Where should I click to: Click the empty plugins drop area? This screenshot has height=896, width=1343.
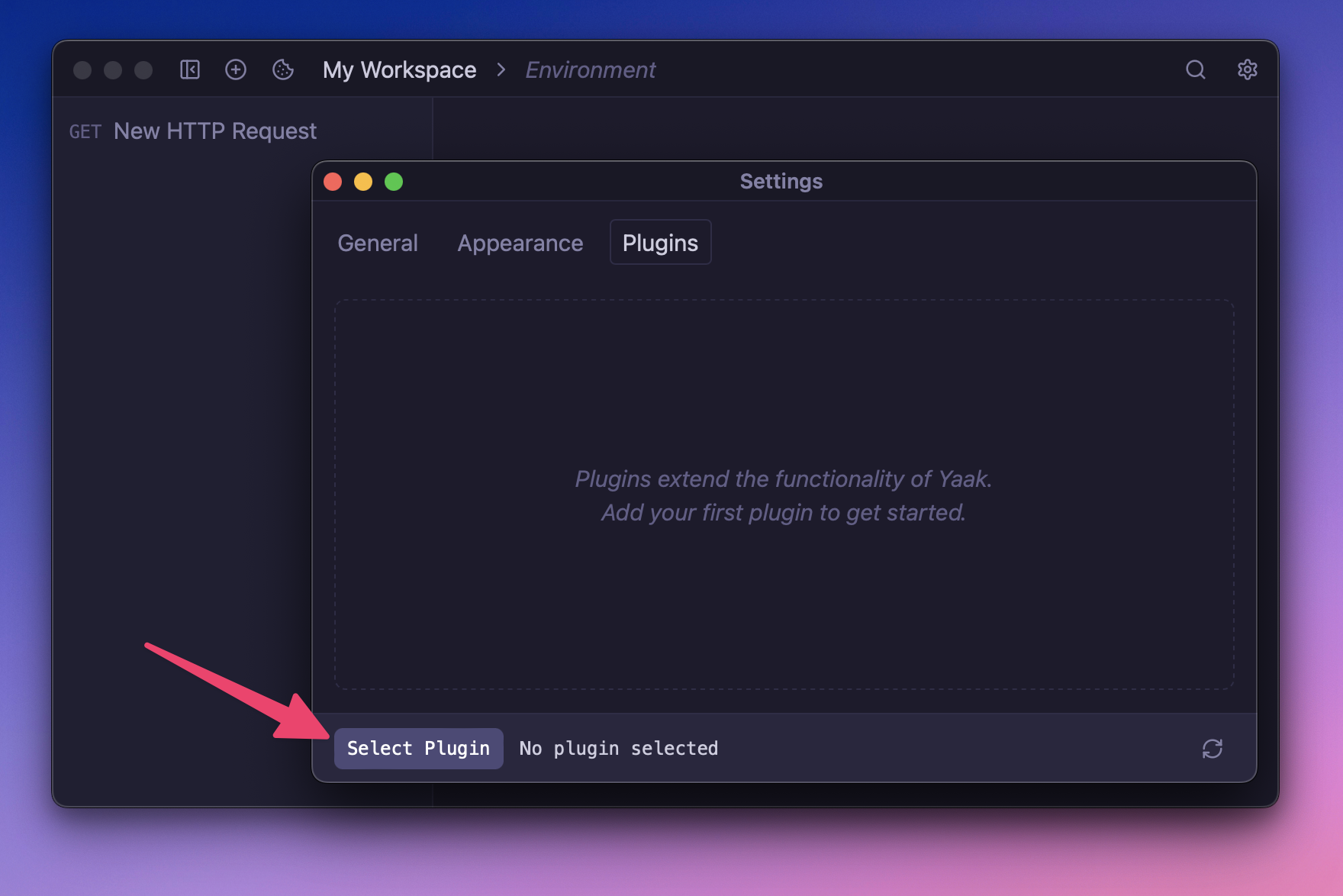pyautogui.click(x=784, y=382)
